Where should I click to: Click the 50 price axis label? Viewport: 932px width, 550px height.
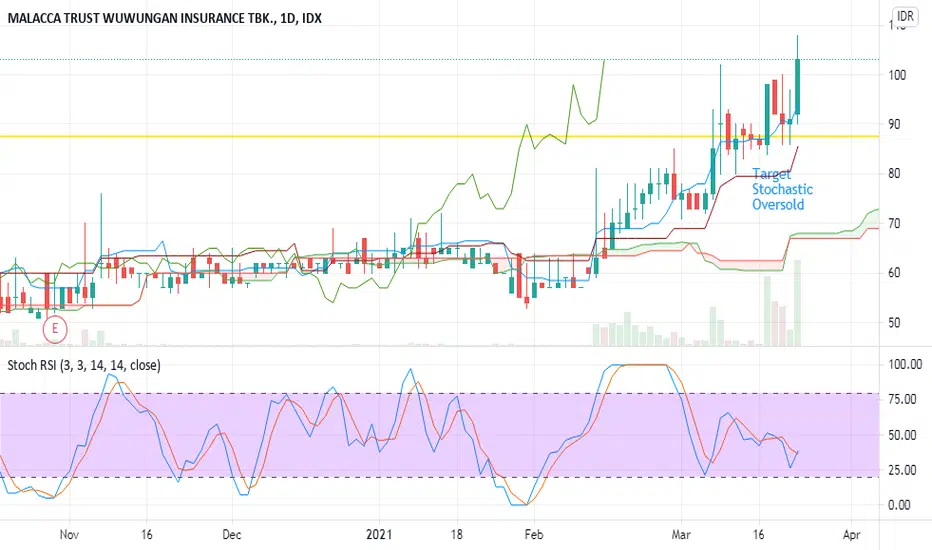[x=894, y=323]
